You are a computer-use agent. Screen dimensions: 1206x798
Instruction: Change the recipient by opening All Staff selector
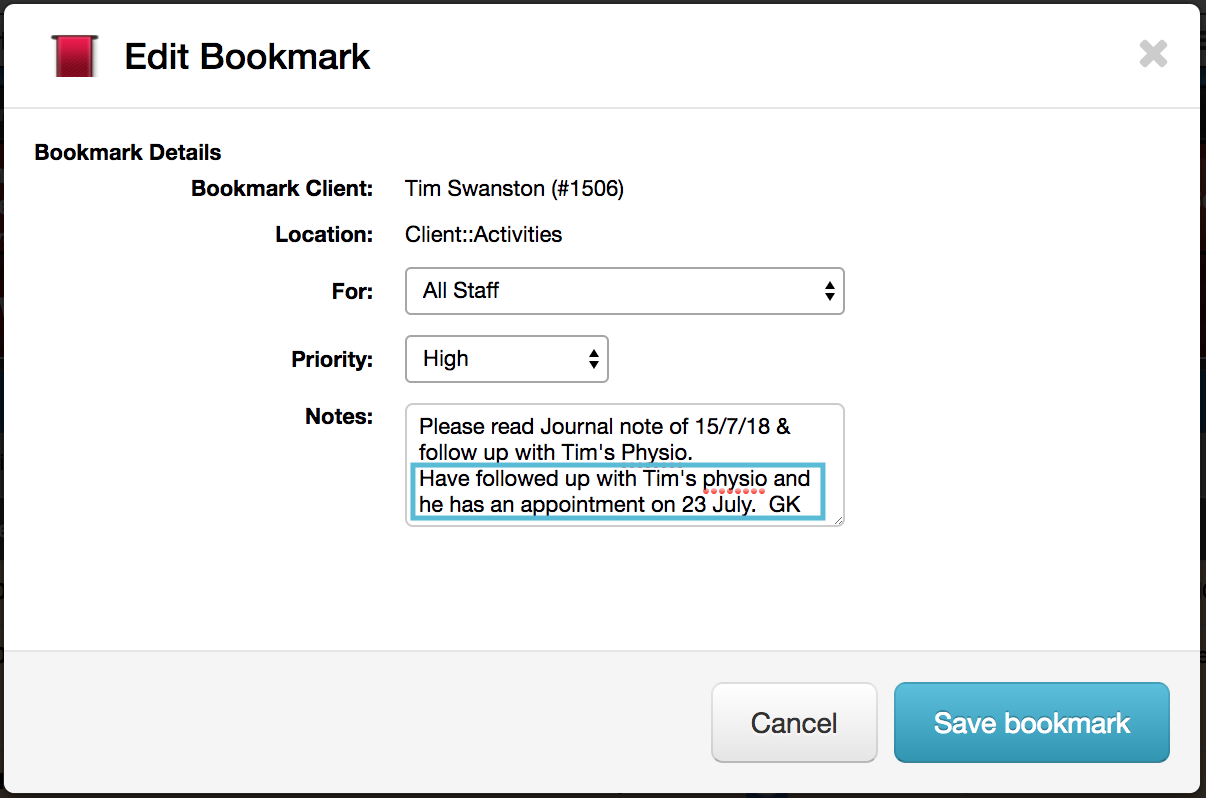click(624, 291)
